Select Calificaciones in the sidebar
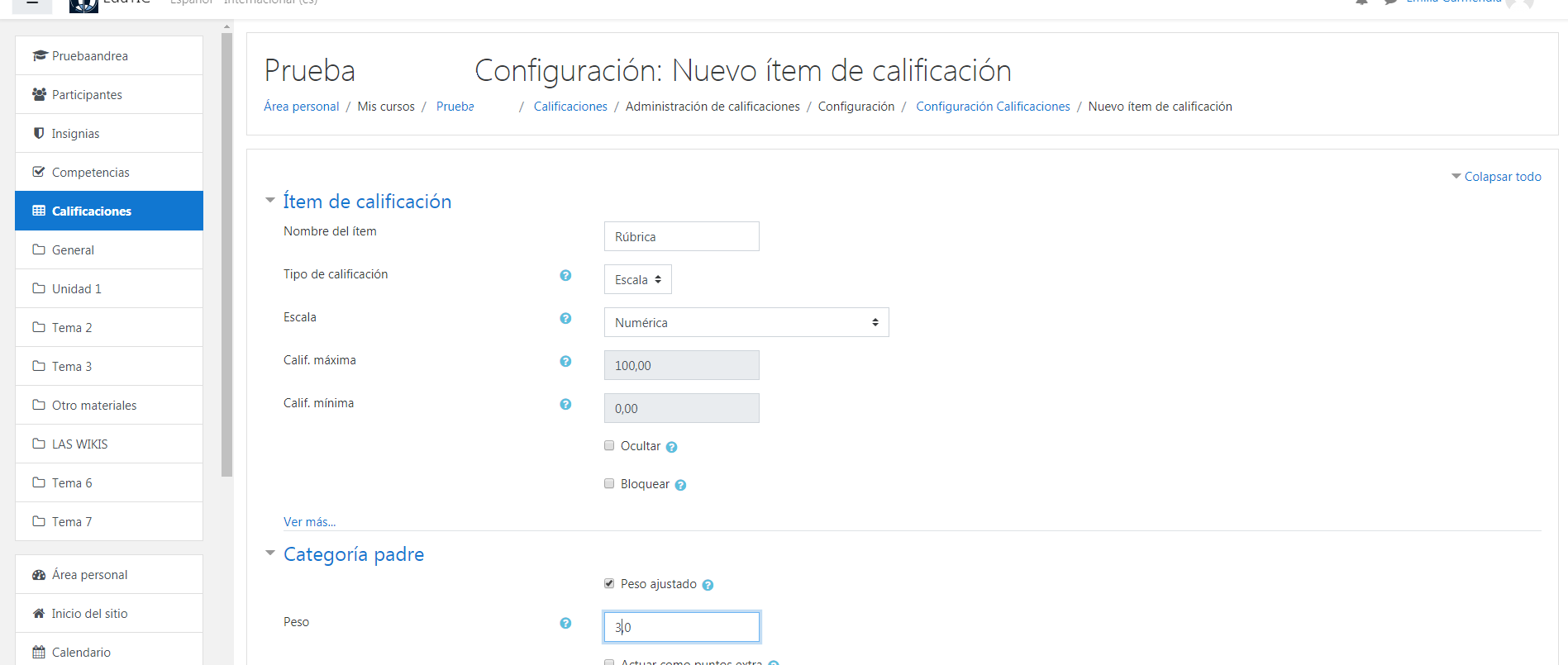The height and width of the screenshot is (665, 1568). pos(109,211)
